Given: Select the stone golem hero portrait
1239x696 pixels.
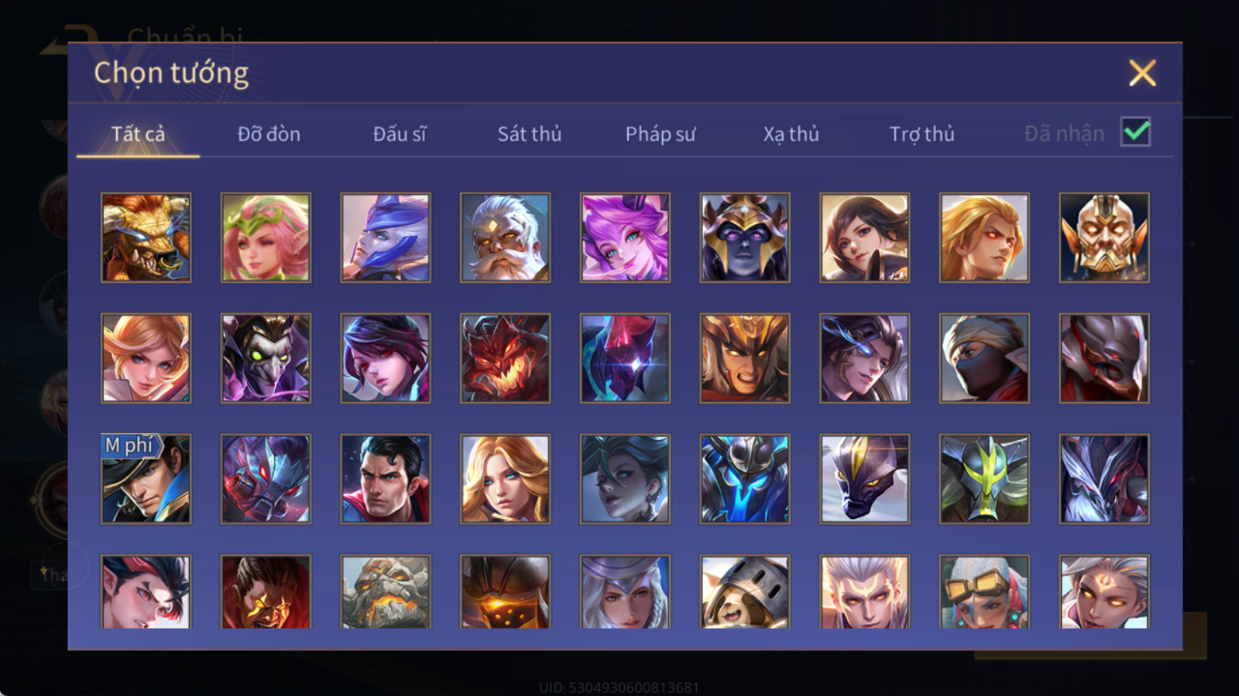Looking at the screenshot, I should click(385, 592).
